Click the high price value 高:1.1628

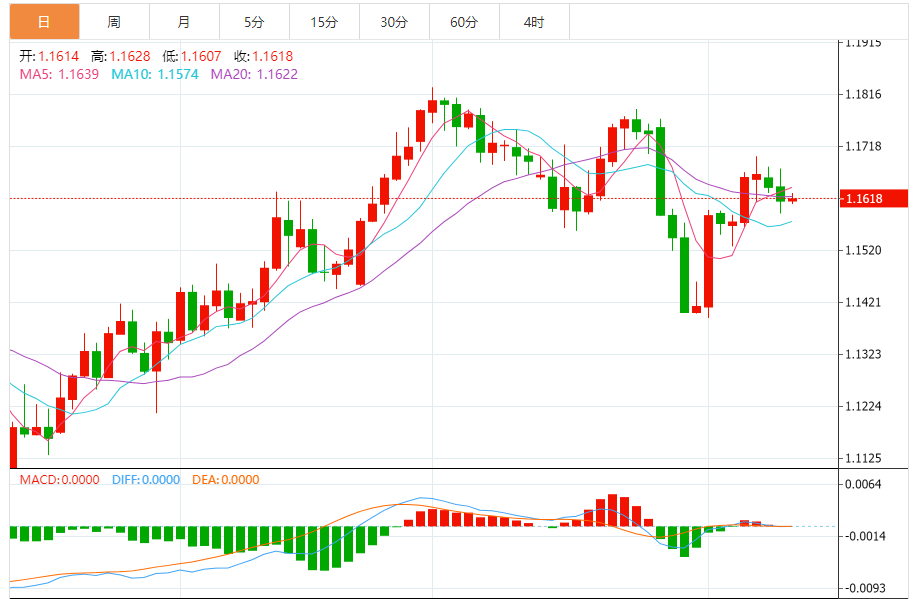[121, 57]
